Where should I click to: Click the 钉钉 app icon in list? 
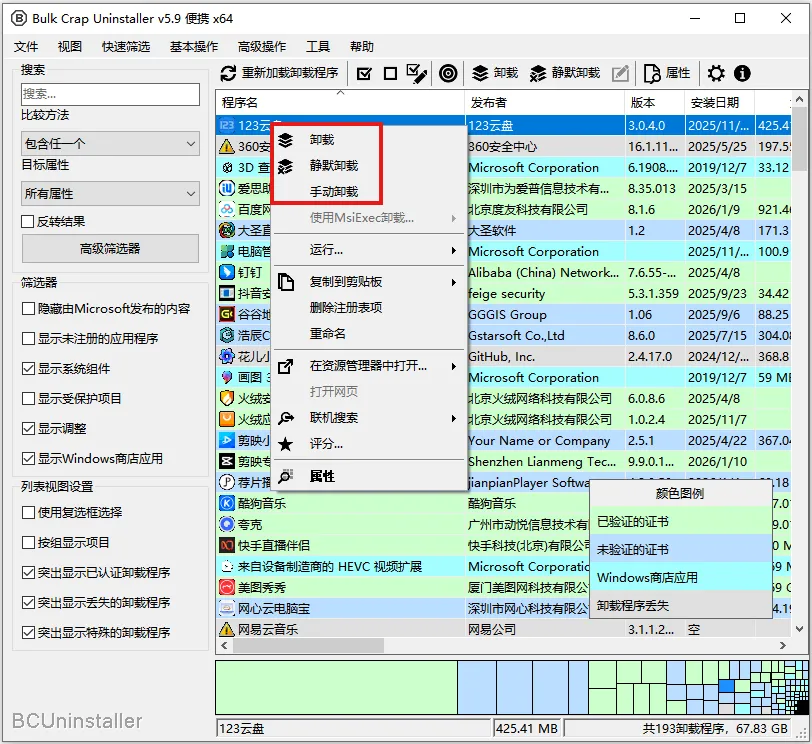coord(226,272)
